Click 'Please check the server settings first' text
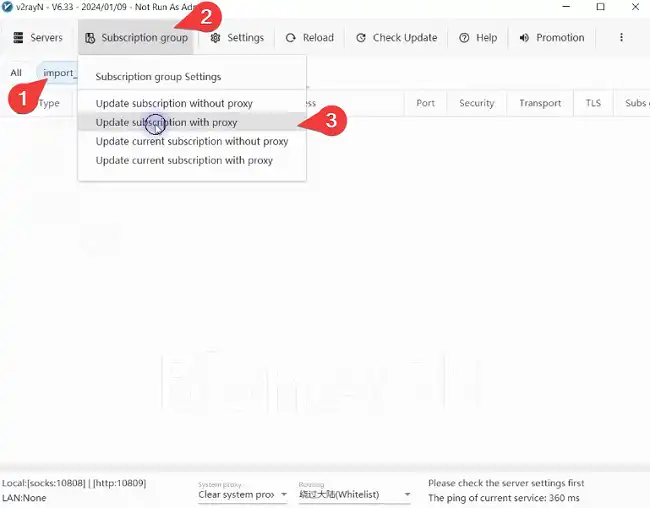This screenshot has width=650, height=508. tap(506, 483)
